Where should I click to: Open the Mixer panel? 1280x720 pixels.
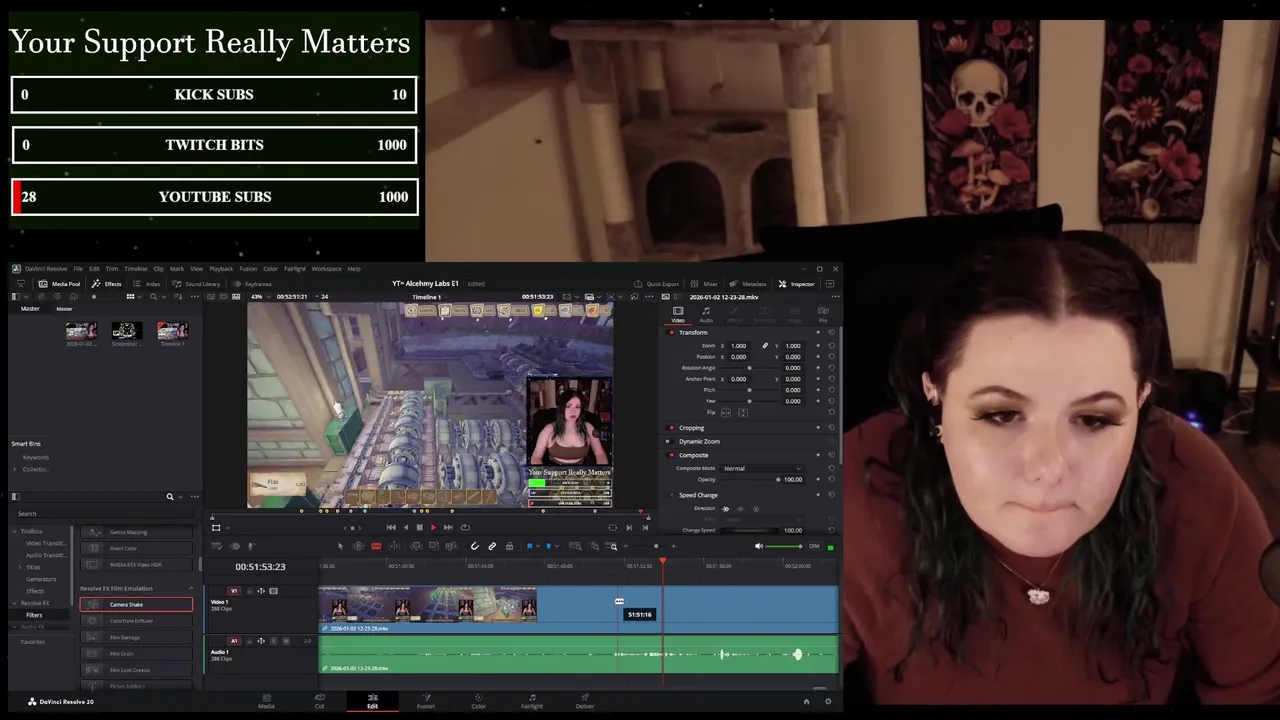[705, 284]
